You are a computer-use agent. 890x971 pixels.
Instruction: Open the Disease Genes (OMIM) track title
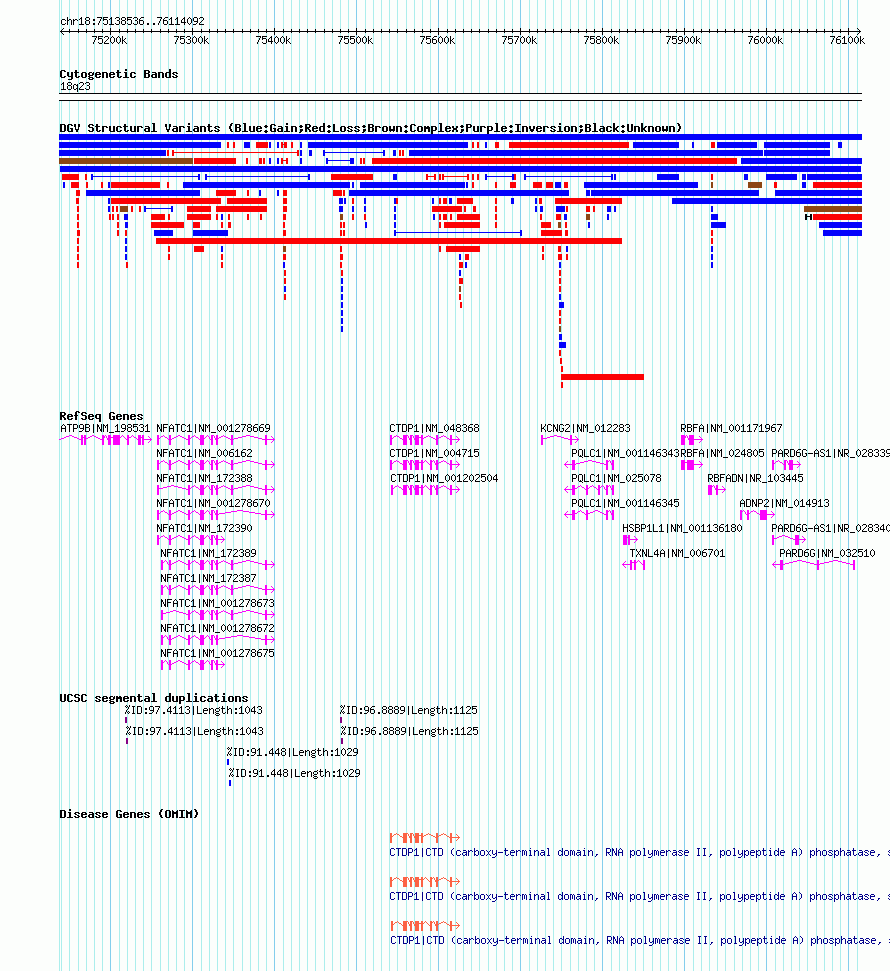tap(129, 814)
